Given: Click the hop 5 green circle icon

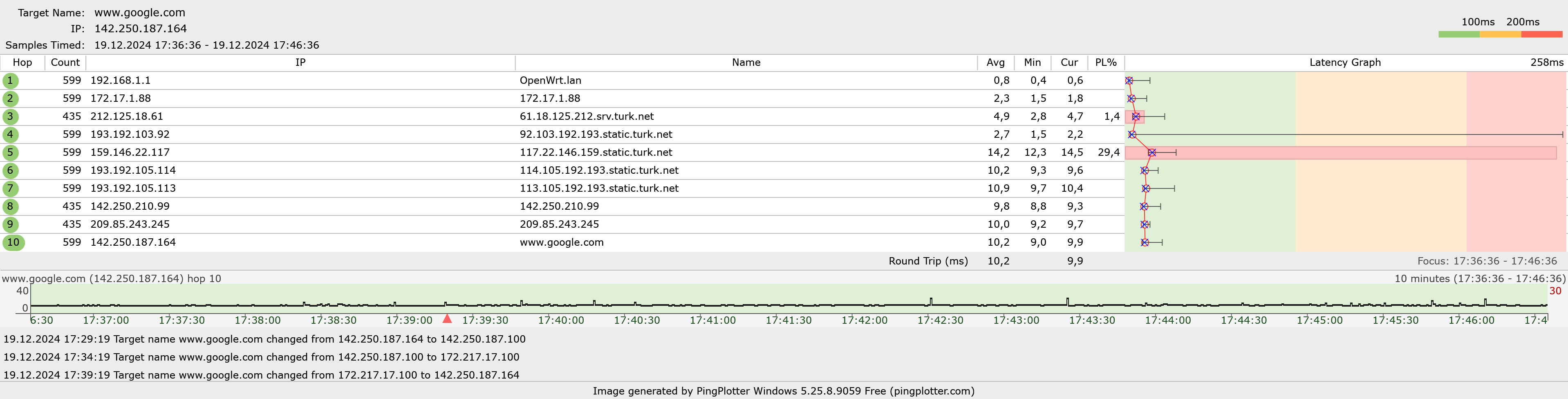Looking at the screenshot, I should click(x=10, y=152).
